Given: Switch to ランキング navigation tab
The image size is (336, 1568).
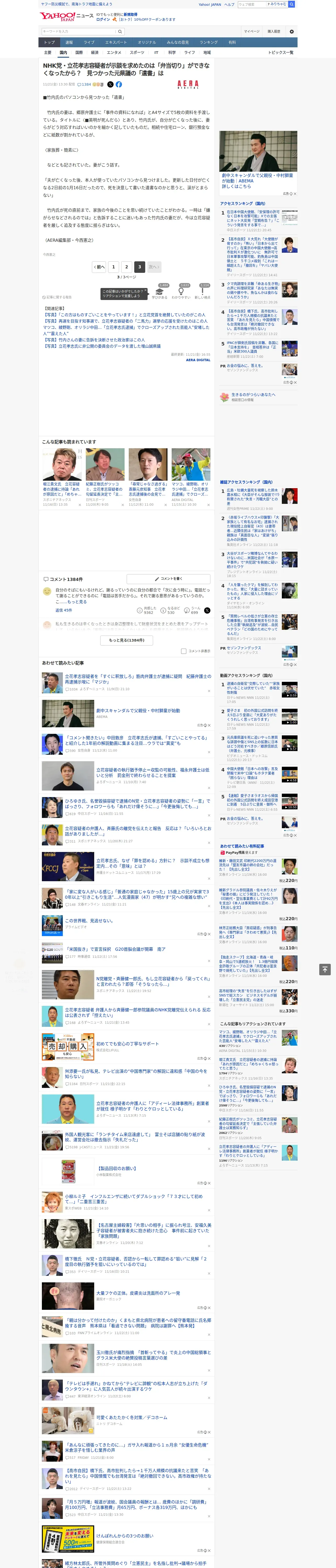Looking at the screenshot, I should tap(209, 42).
